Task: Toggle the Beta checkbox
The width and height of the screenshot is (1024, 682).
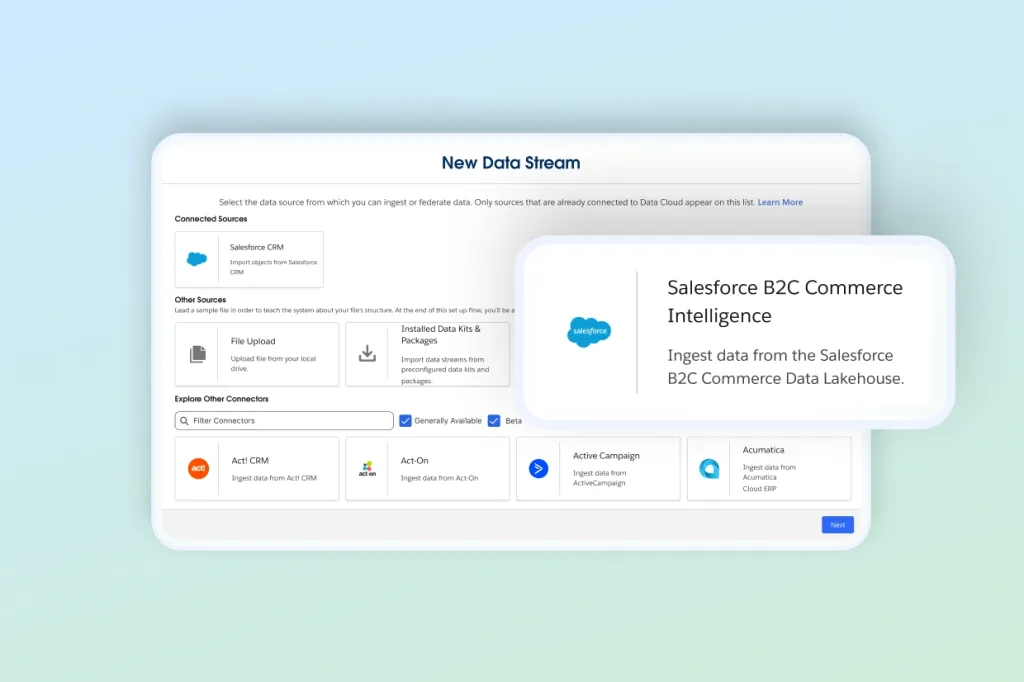Action: click(494, 421)
